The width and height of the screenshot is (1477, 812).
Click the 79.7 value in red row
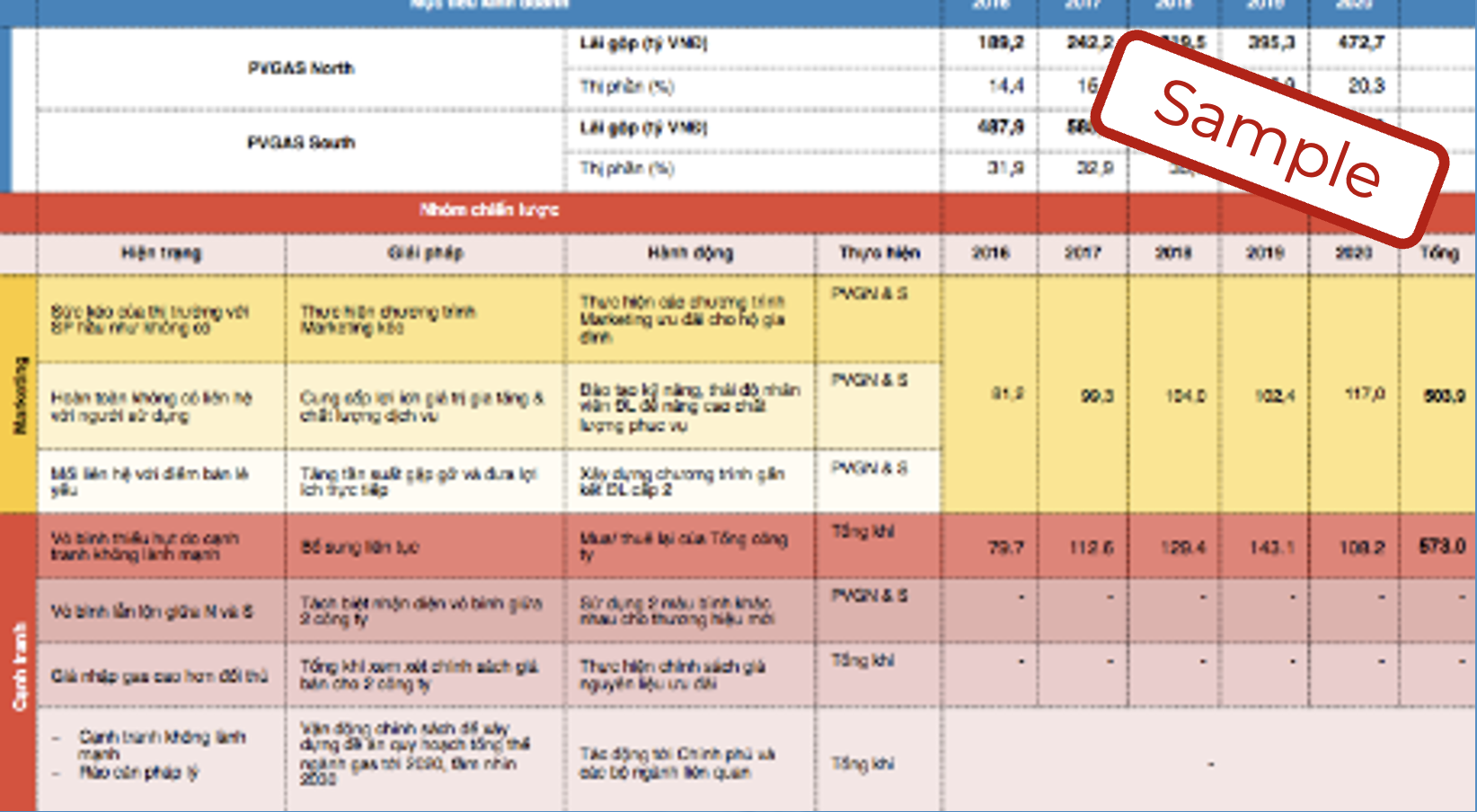1005,547
